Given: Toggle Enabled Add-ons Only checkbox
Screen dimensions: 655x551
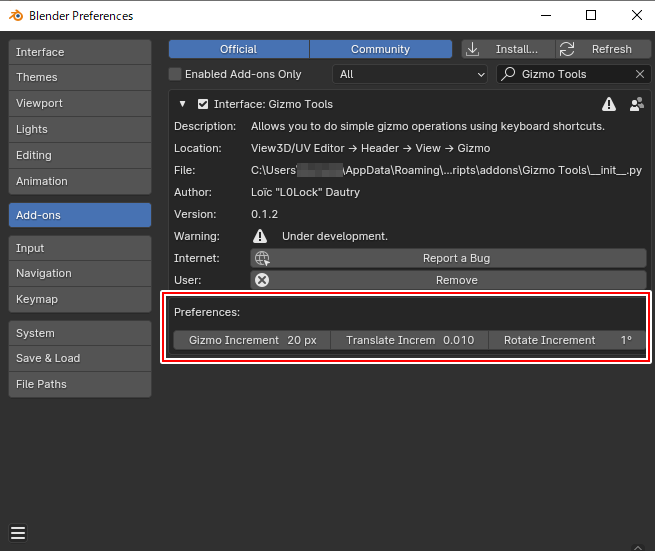Looking at the screenshot, I should (x=176, y=74).
